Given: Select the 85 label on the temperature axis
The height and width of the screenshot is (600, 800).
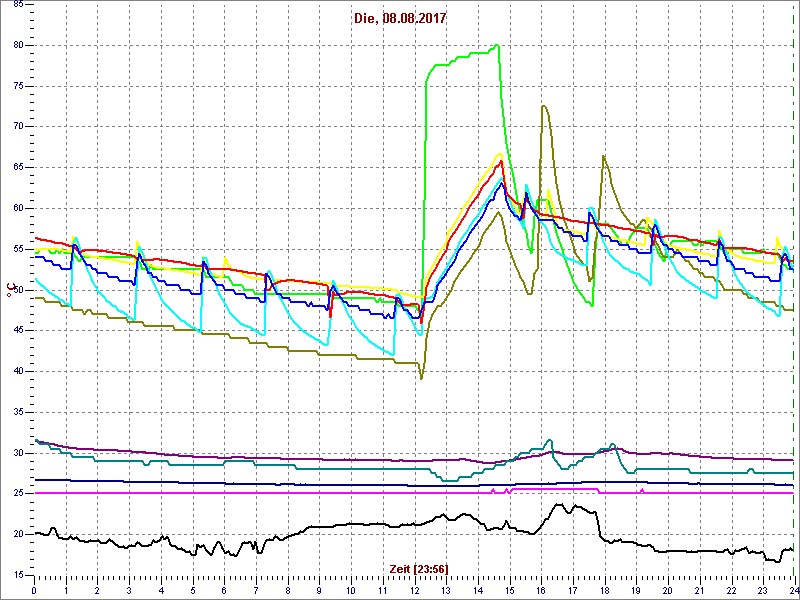Looking at the screenshot, I should coord(17,4).
